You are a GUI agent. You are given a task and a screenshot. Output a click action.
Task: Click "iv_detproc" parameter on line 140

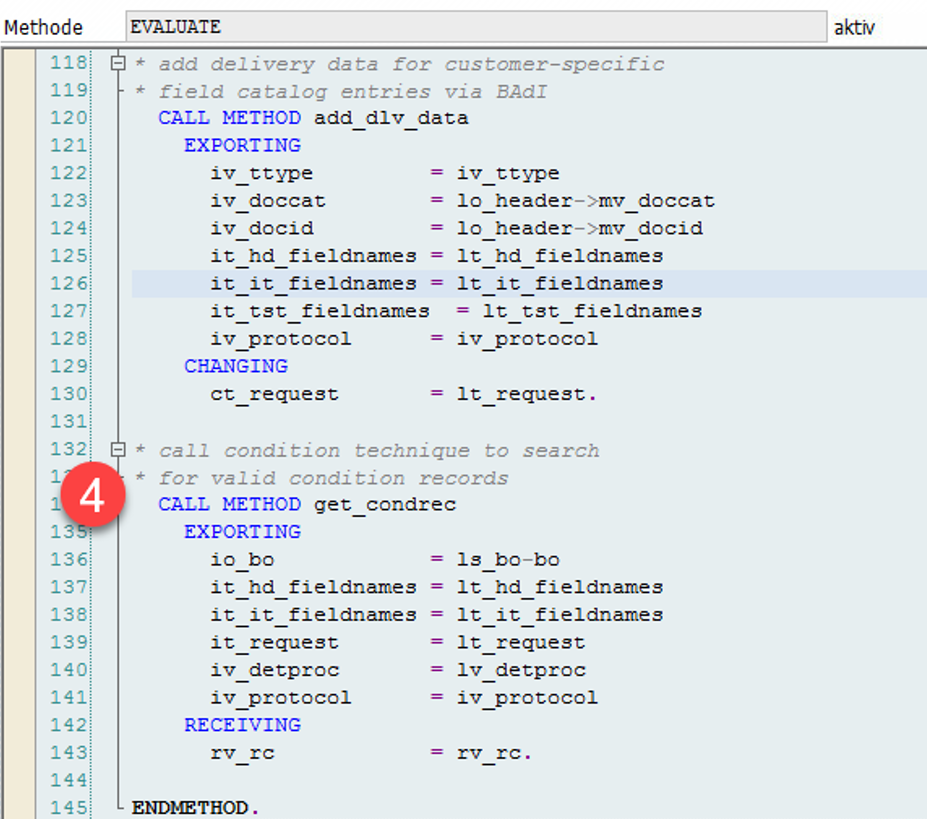[x=275, y=670]
